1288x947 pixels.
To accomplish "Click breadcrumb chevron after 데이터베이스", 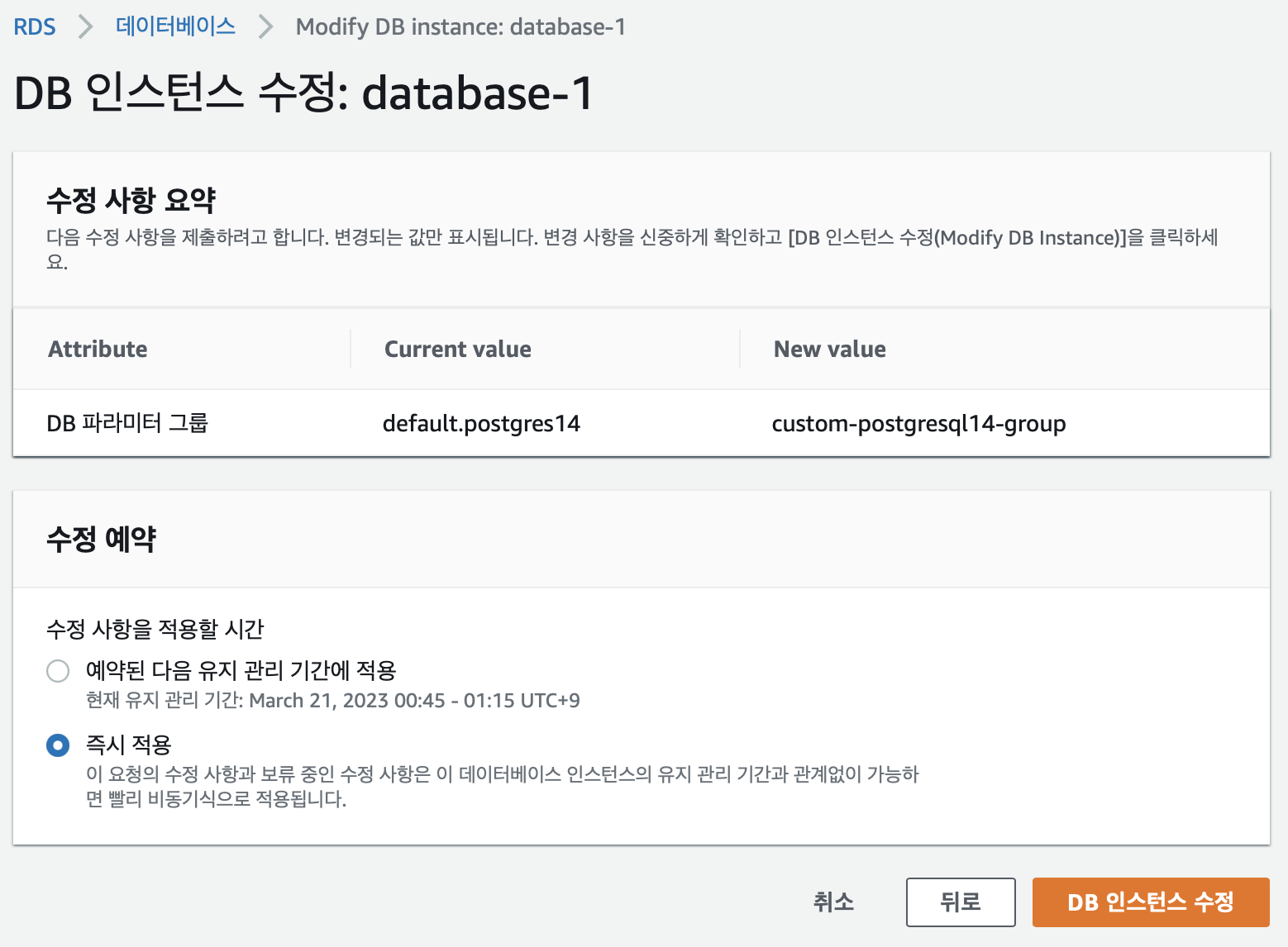I will click(265, 27).
